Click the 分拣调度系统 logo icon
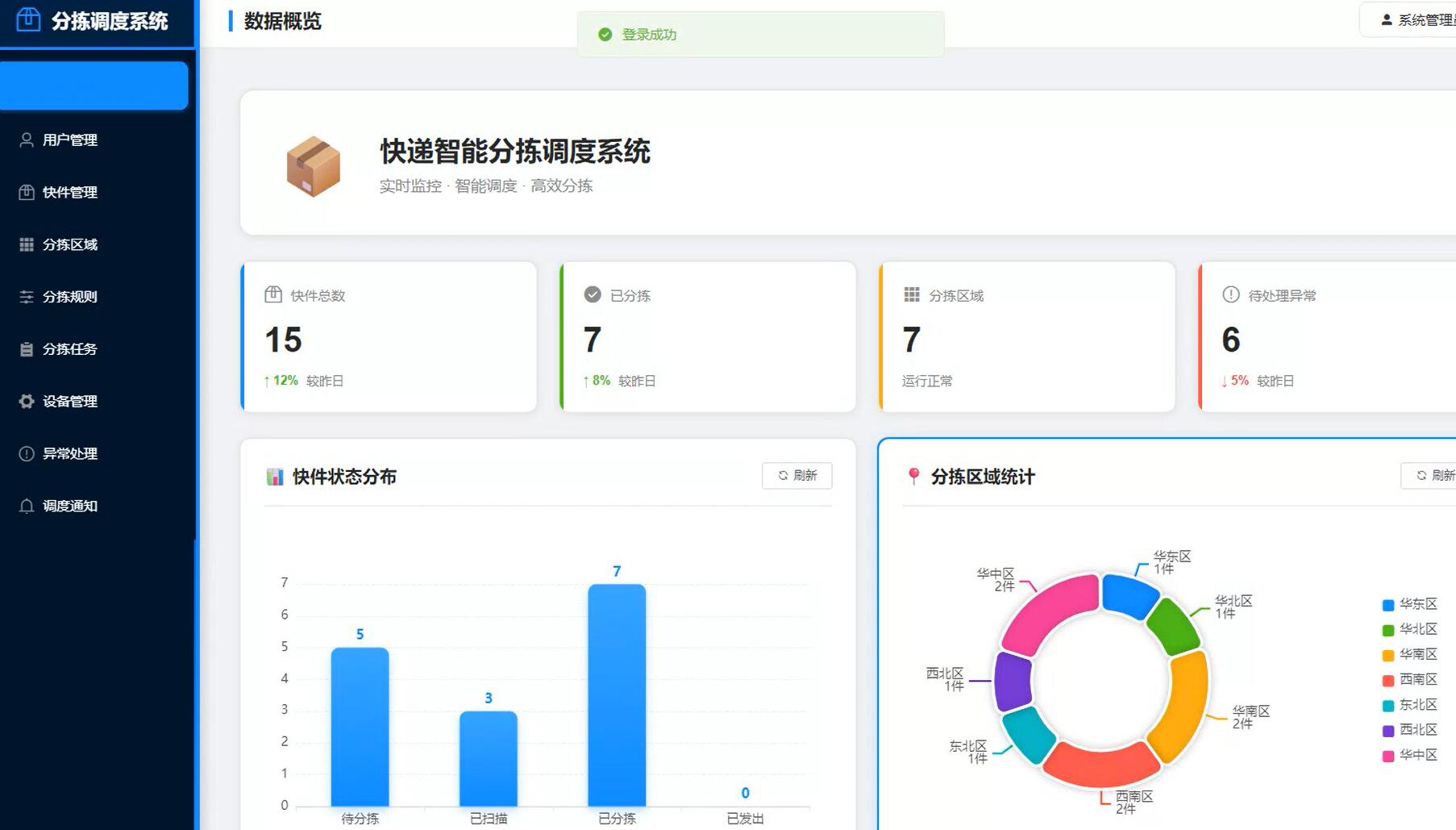The height and width of the screenshot is (830, 1456). pos(28,19)
